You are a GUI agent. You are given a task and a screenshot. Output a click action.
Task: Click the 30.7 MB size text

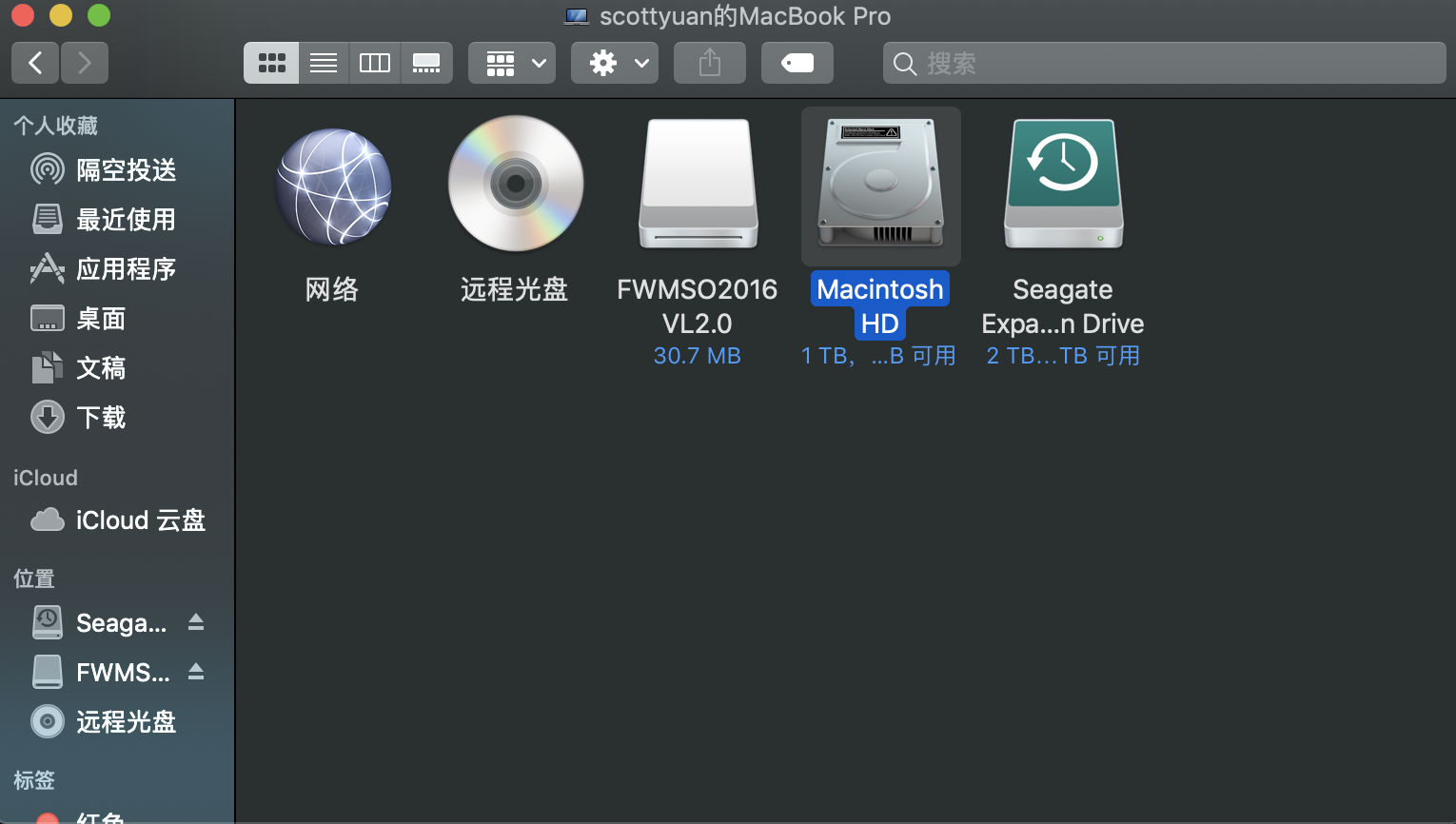pos(698,356)
